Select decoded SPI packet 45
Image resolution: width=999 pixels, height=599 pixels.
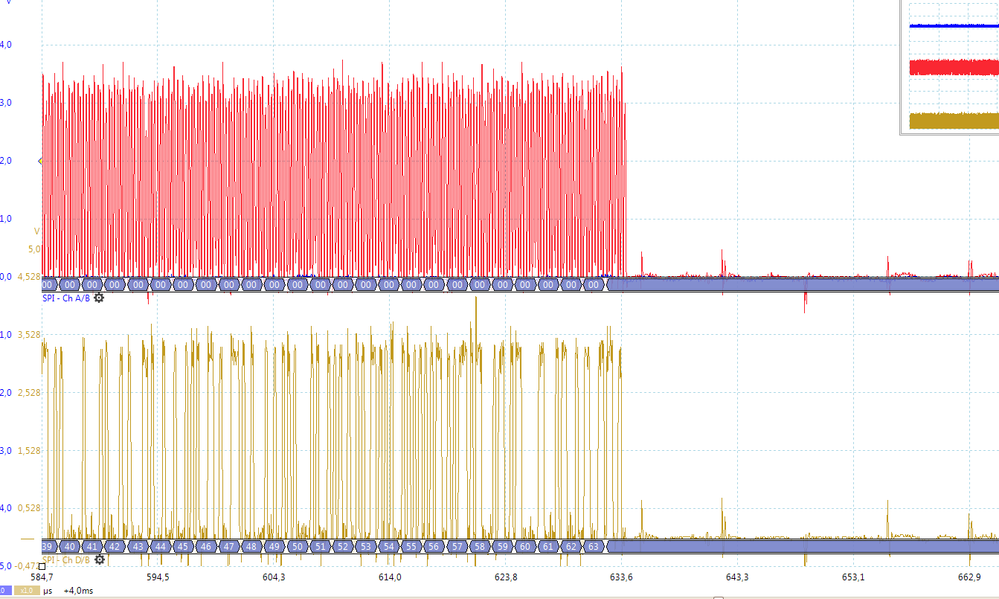183,546
